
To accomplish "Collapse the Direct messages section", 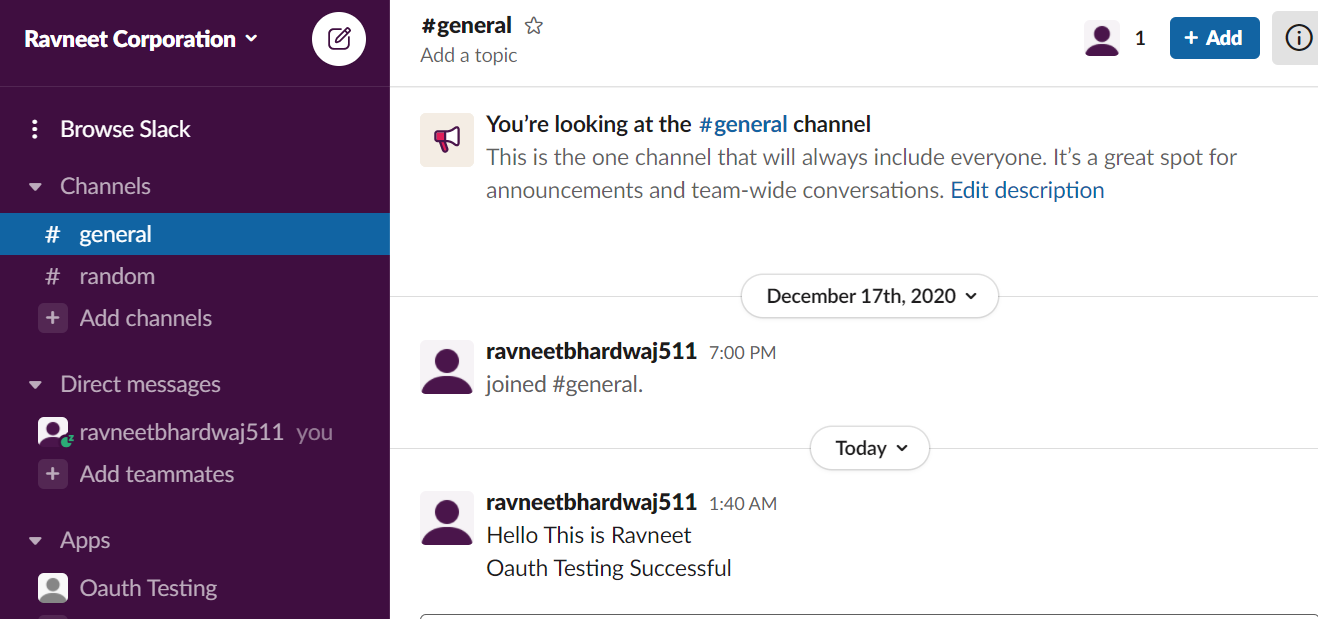I will click(x=36, y=385).
